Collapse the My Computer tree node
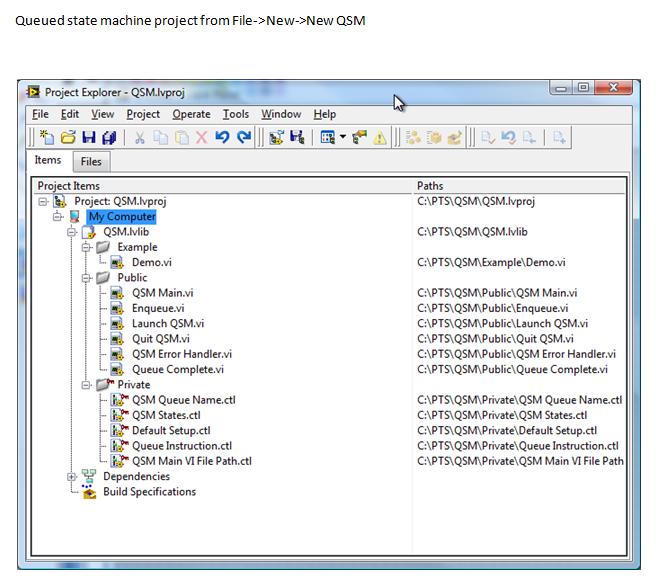Viewport: 658px width, 581px height. tap(57, 216)
